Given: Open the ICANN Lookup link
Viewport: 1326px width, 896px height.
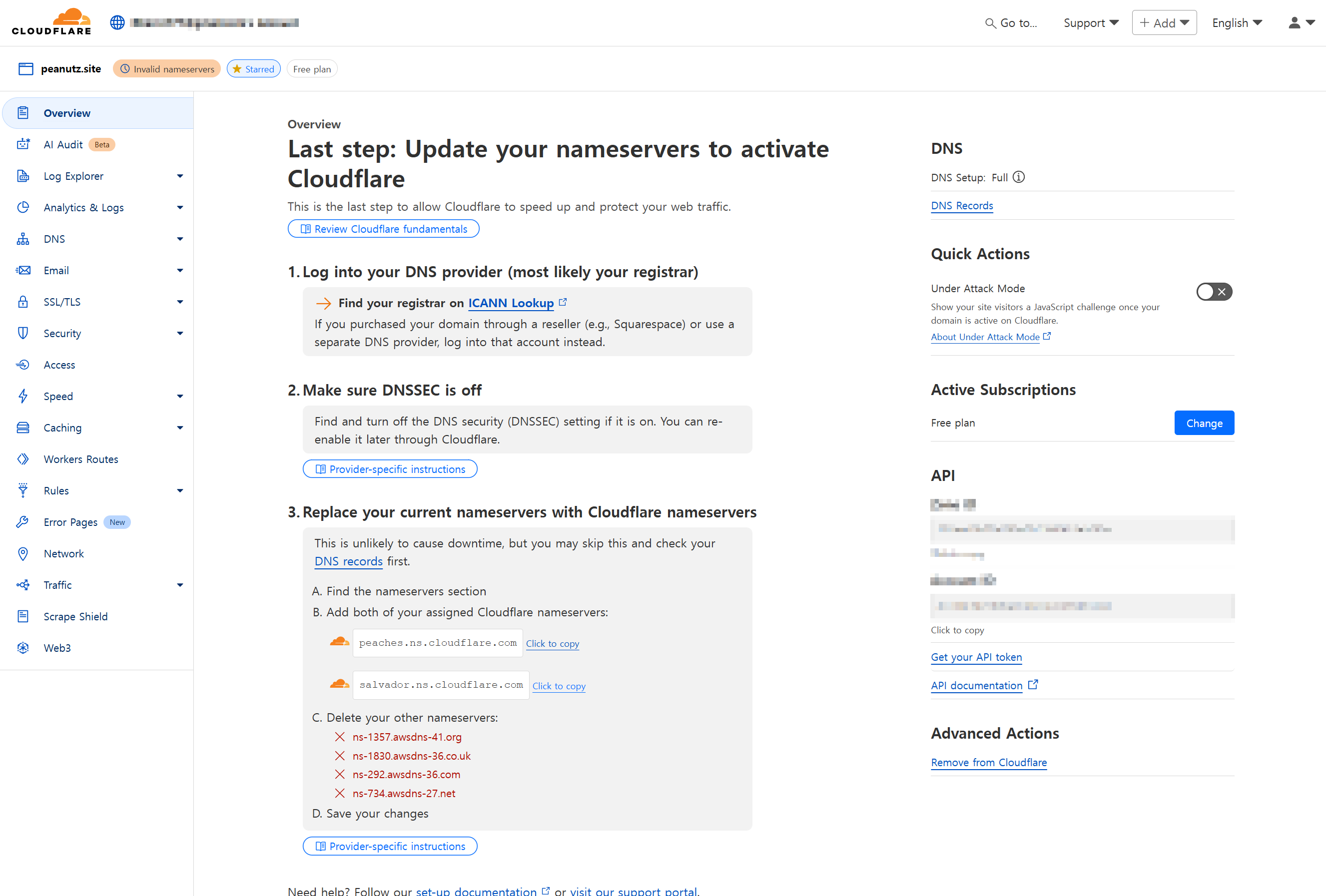Looking at the screenshot, I should coord(511,304).
